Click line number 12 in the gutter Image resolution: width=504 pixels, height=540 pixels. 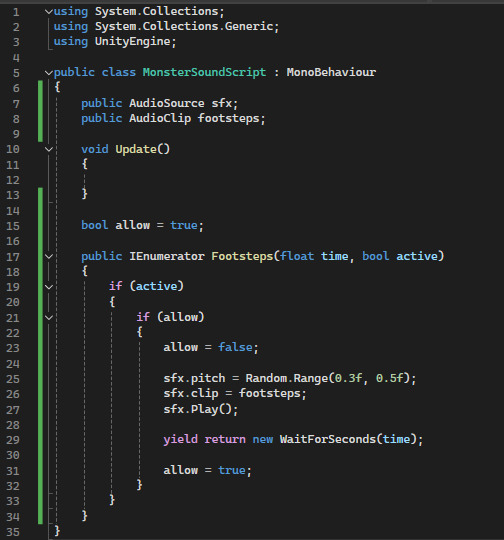coord(13,180)
